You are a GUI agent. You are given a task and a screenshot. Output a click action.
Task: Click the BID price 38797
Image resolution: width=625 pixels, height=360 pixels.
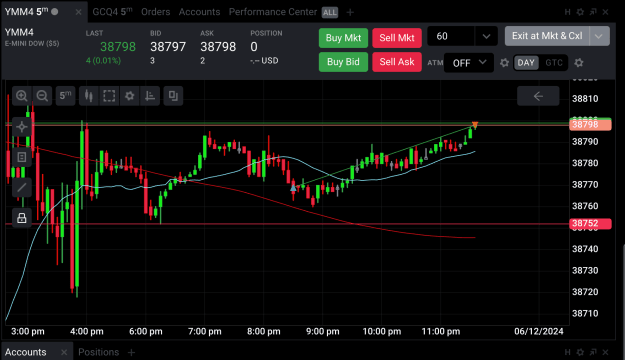point(168,47)
